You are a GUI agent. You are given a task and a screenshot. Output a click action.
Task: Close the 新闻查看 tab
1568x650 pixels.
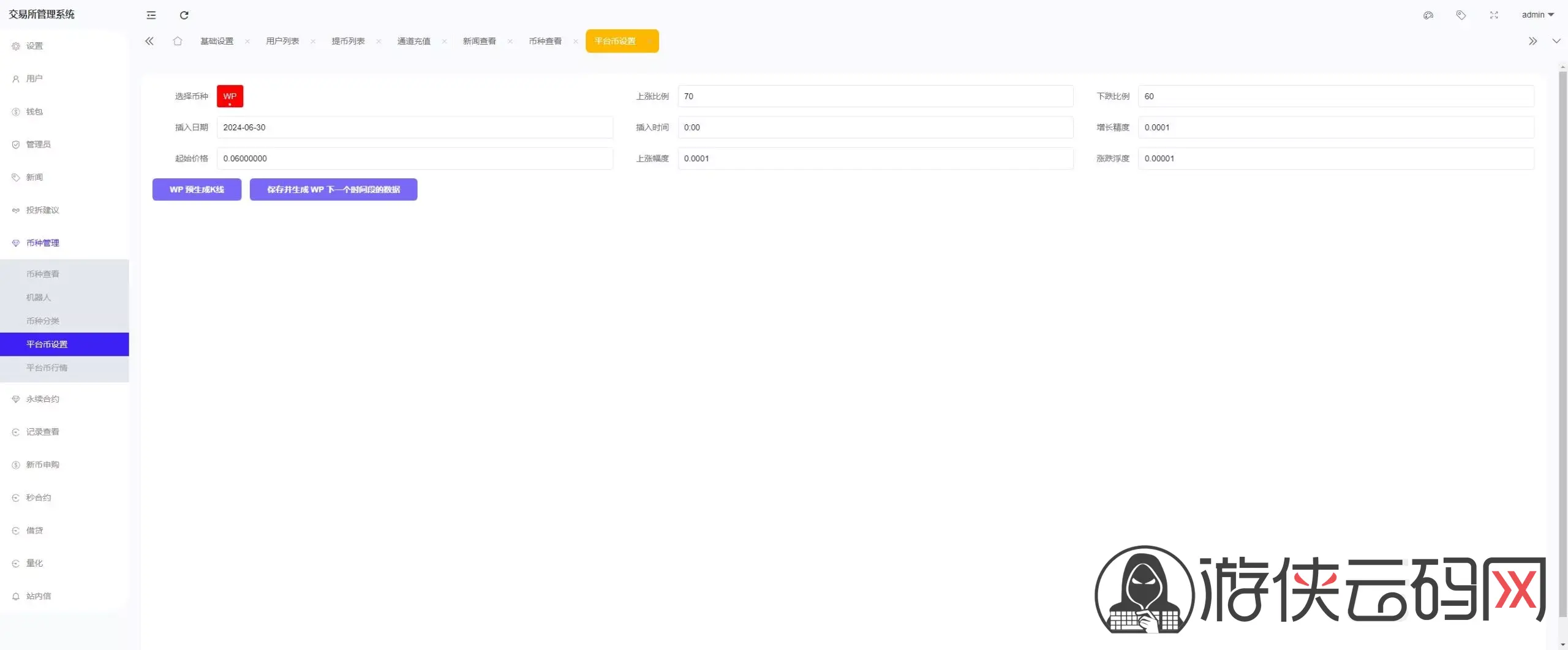[x=510, y=42]
